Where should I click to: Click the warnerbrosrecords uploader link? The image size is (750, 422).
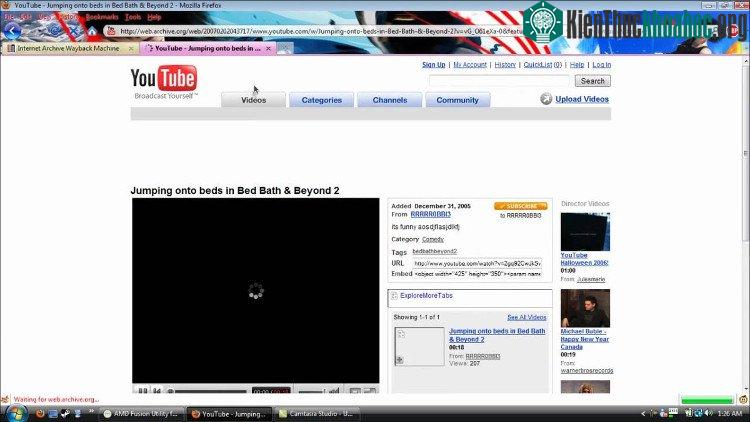pyautogui.click(x=587, y=370)
